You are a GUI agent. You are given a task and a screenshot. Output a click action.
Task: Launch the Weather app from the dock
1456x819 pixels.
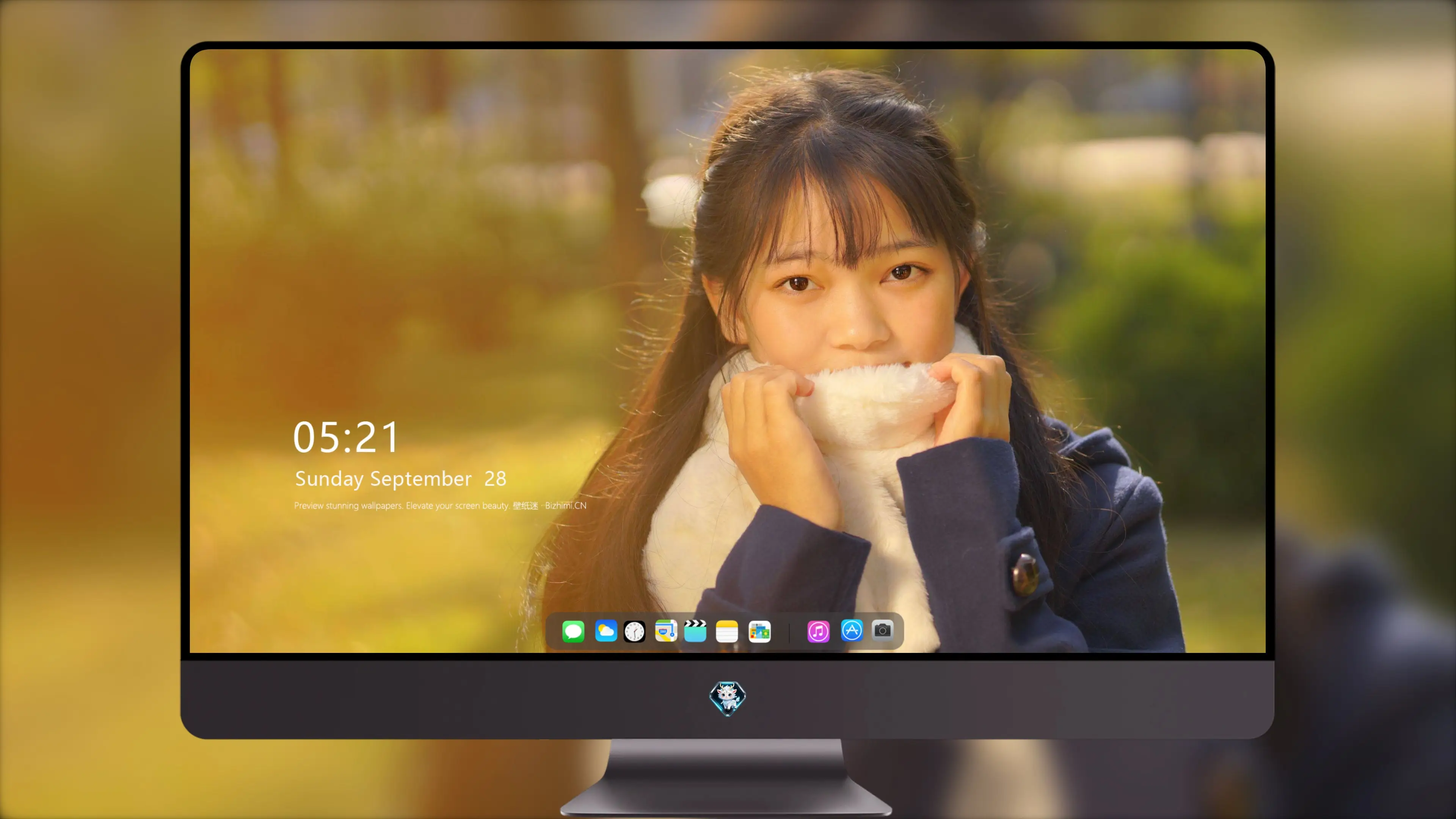[x=606, y=631]
